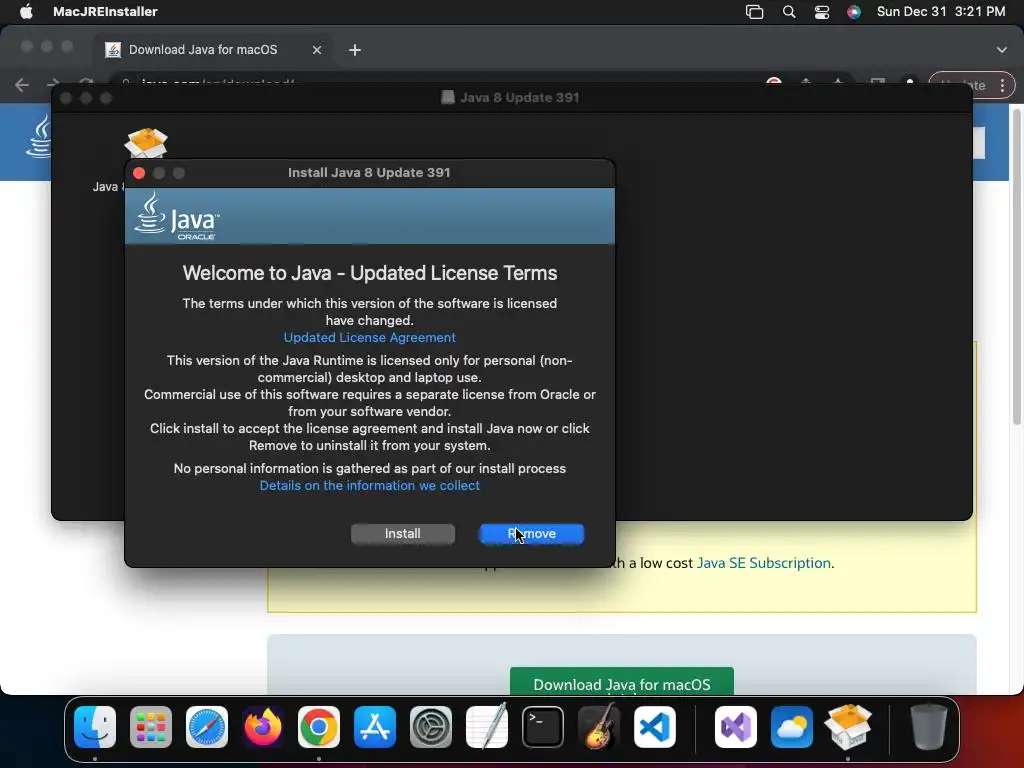This screenshot has width=1024, height=768.
Task: Open Trash from the Dock
Action: point(929,727)
